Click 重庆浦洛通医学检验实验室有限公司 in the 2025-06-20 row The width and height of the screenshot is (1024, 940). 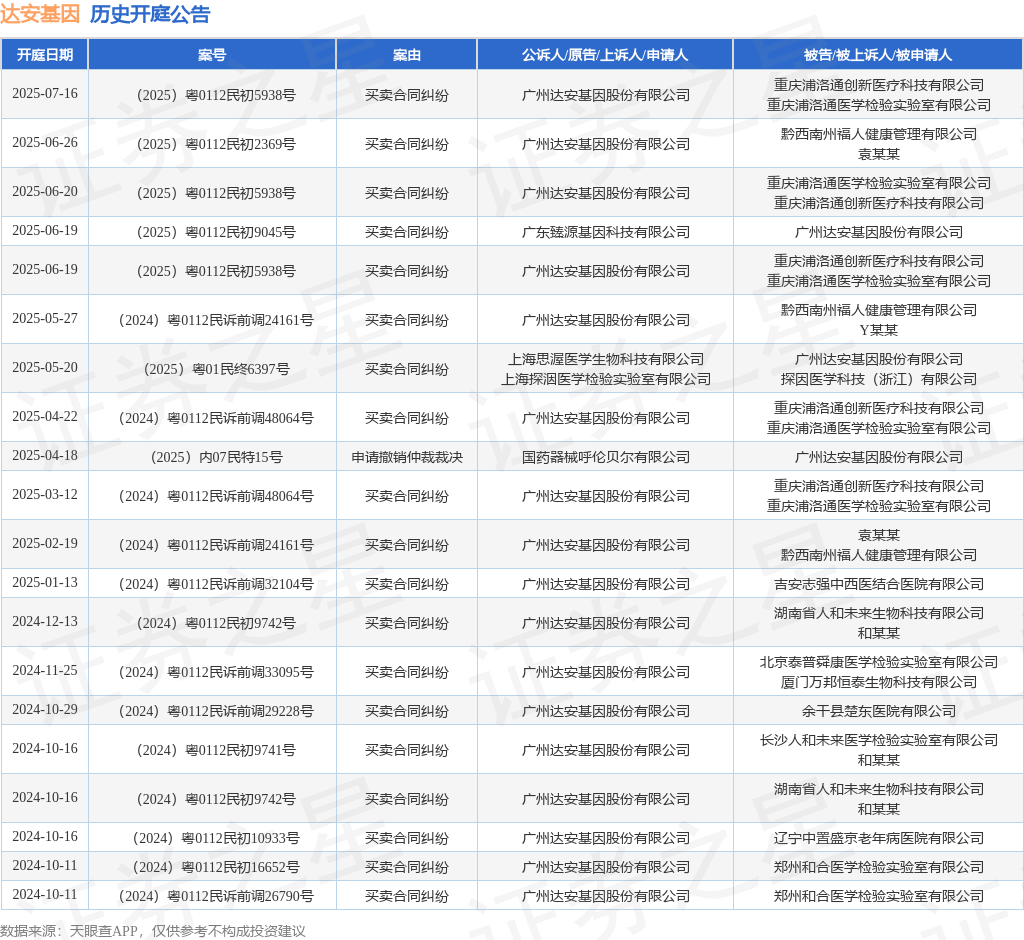click(x=878, y=183)
